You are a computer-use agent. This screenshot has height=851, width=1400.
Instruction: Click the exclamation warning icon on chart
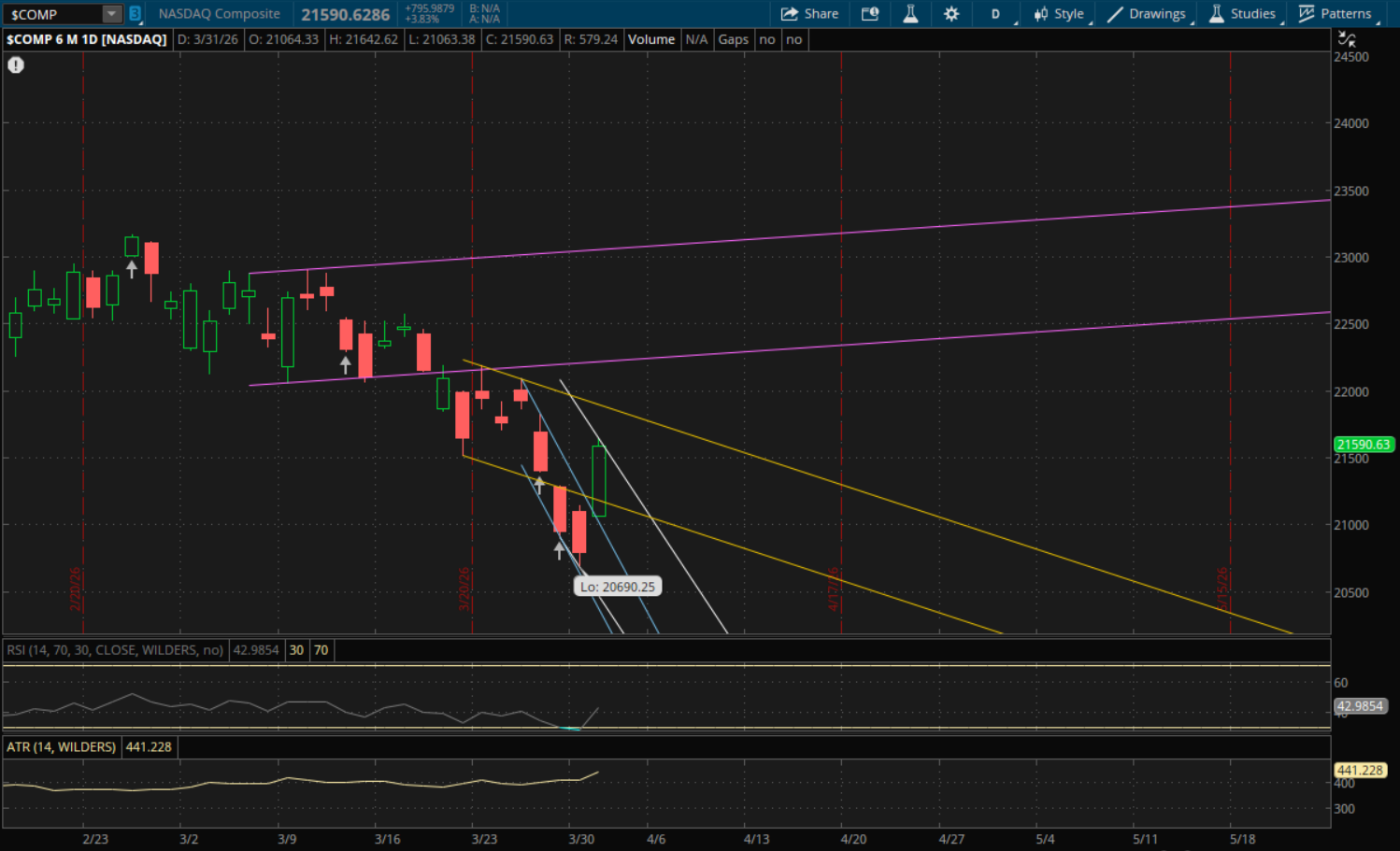point(16,65)
